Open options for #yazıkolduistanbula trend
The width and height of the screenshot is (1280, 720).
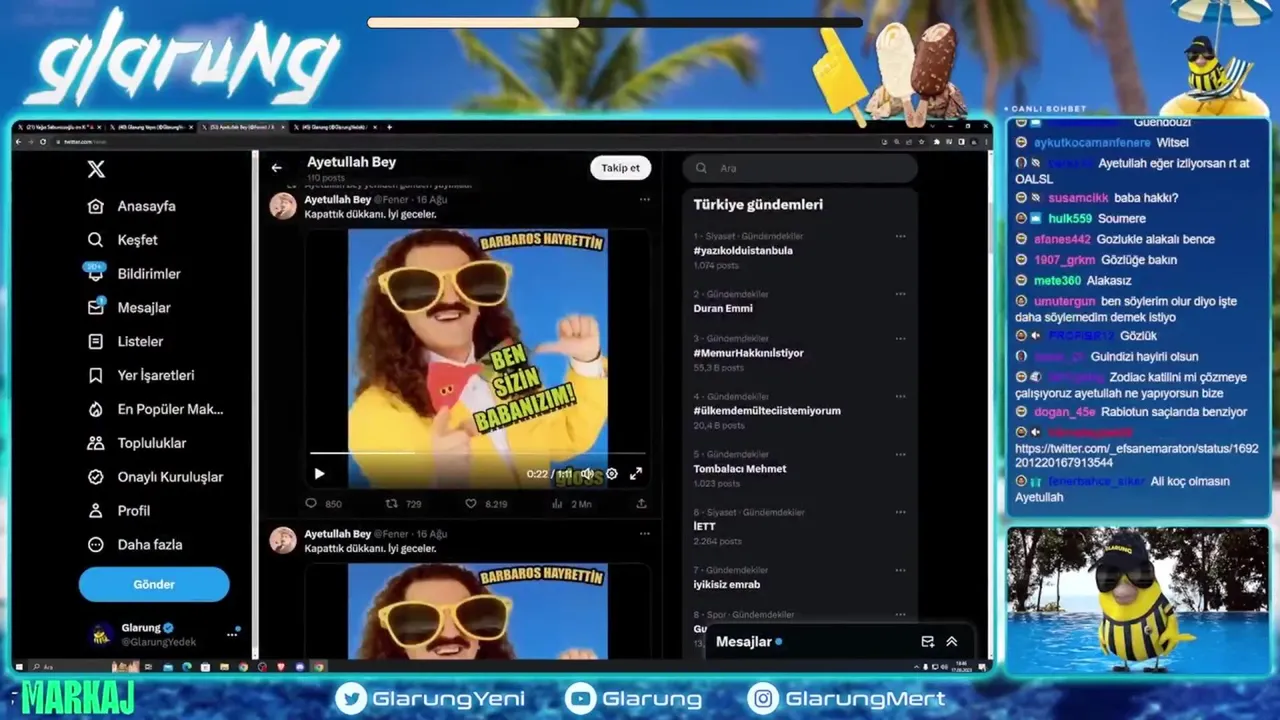[901, 237]
